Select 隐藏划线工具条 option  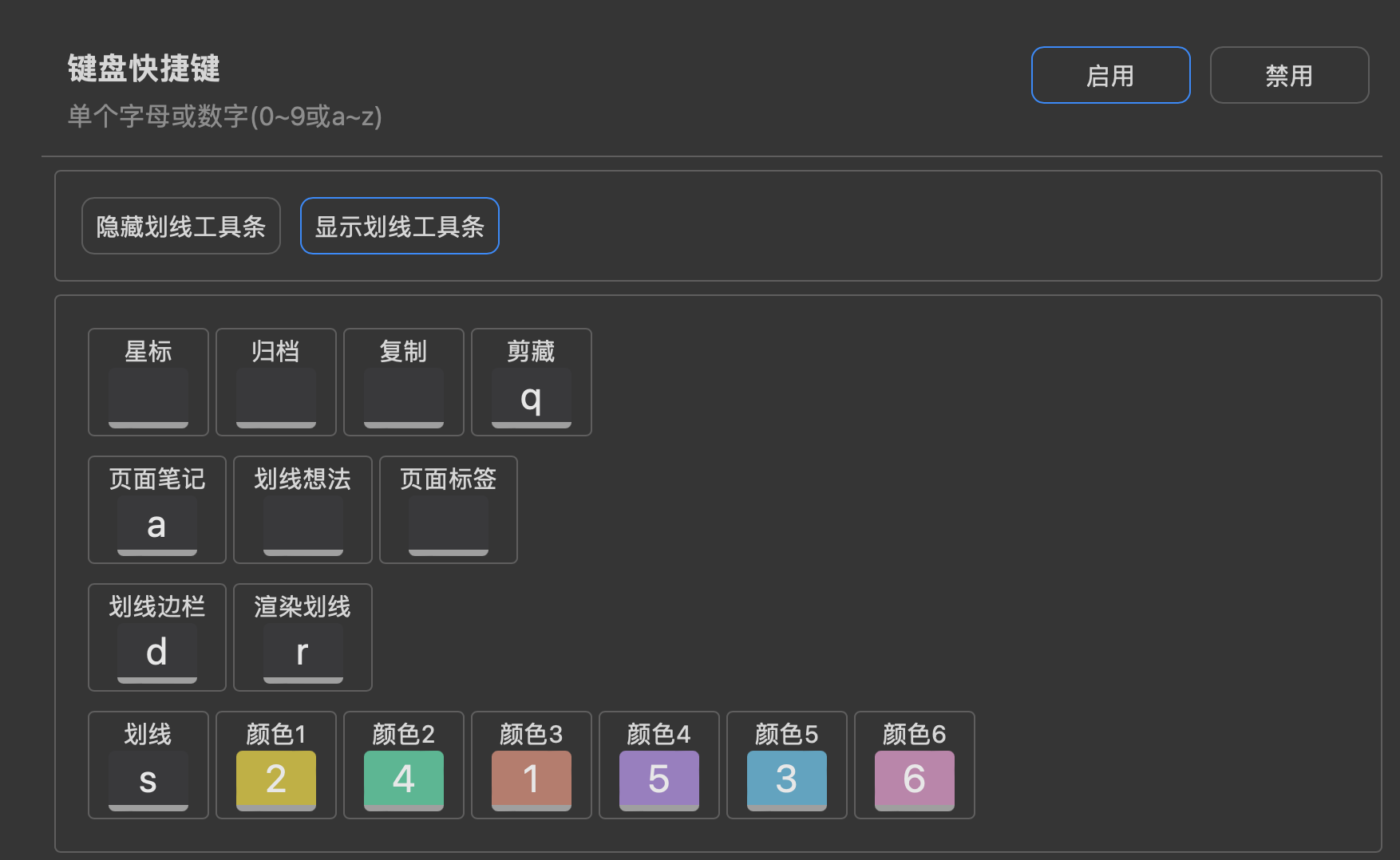click(181, 226)
